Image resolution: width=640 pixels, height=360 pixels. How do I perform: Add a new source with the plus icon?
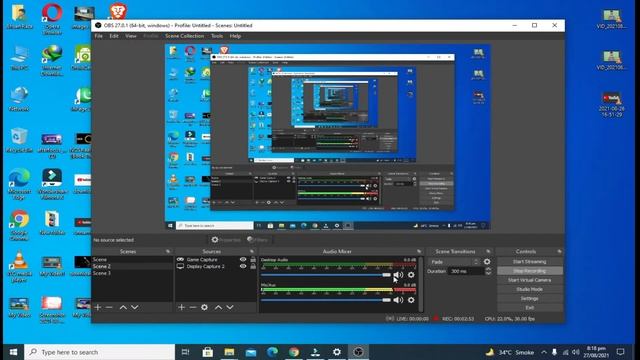point(182,307)
